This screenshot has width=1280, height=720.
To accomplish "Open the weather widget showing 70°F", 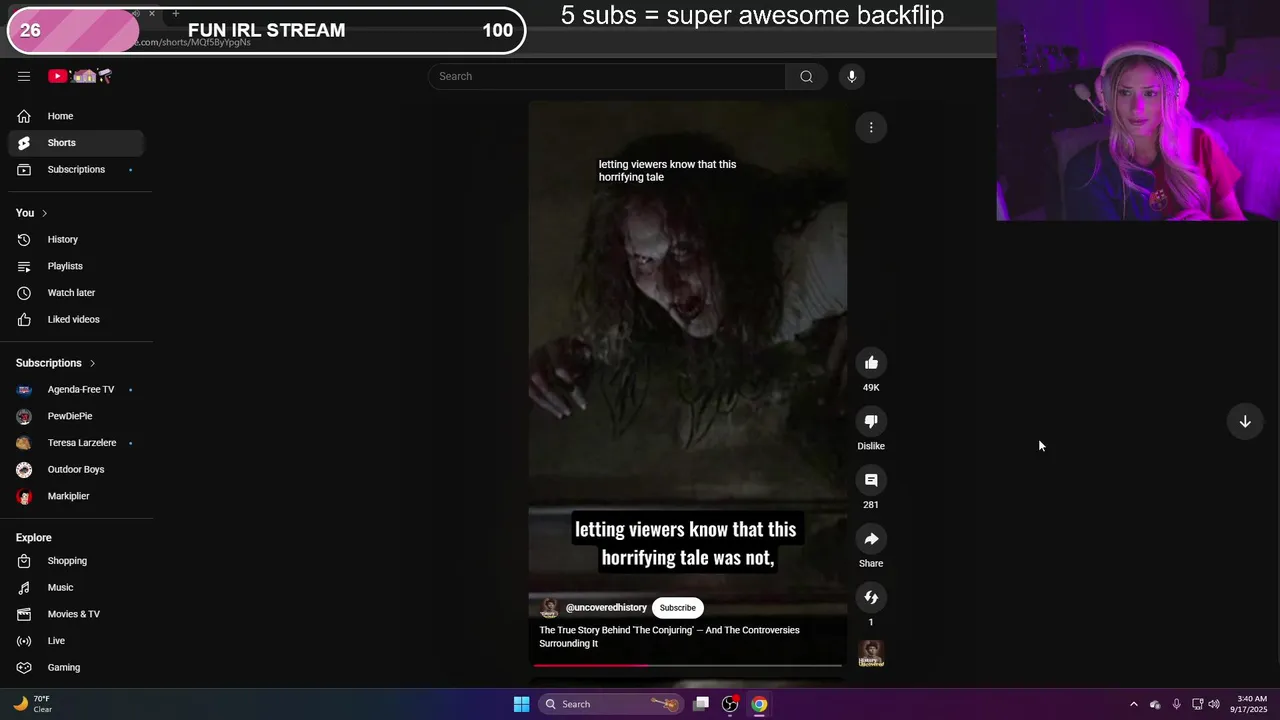I will pyautogui.click(x=33, y=704).
